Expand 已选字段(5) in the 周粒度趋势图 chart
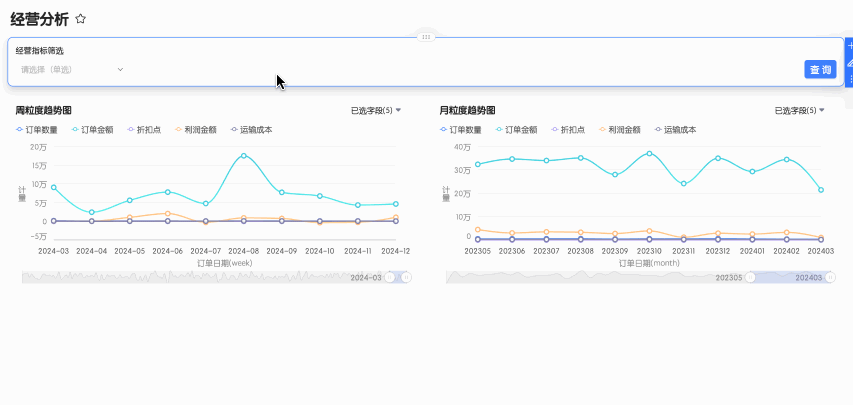This screenshot has height=405, width=853. 376,111
